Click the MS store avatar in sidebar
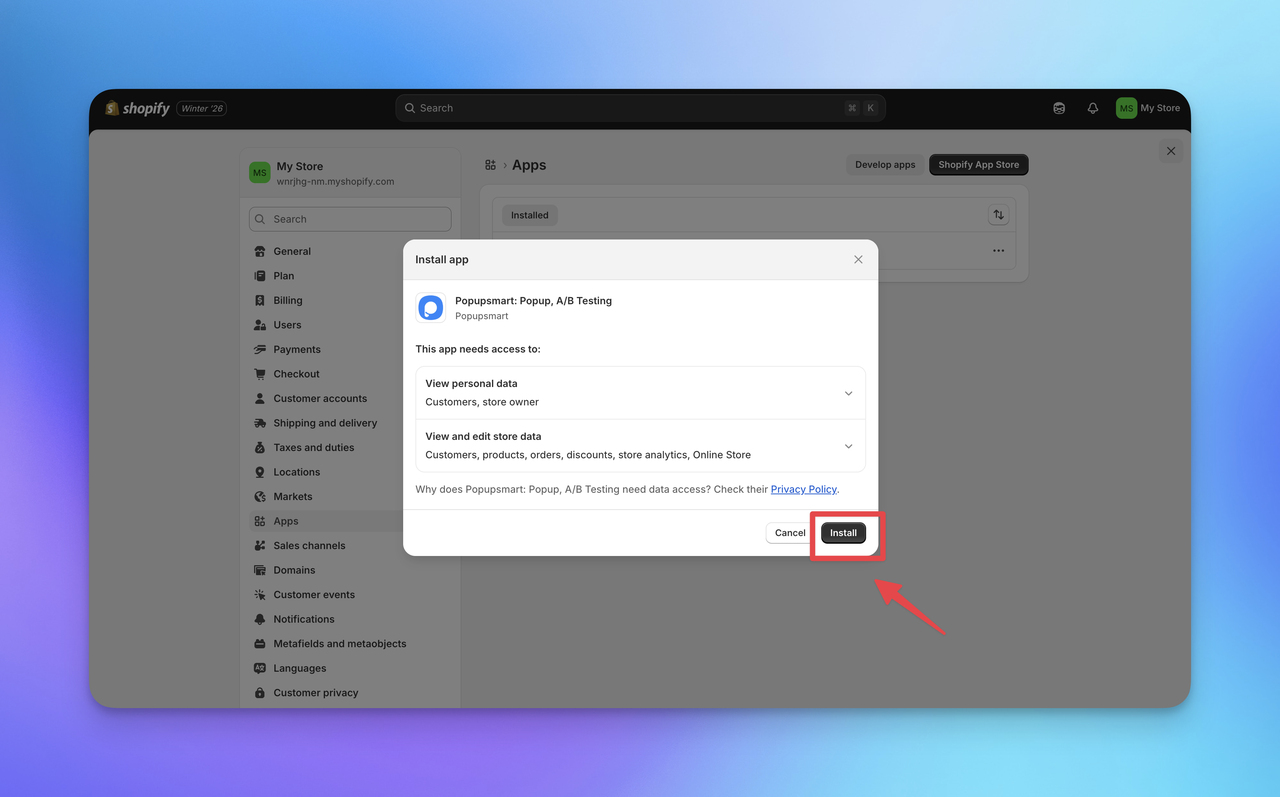 260,173
